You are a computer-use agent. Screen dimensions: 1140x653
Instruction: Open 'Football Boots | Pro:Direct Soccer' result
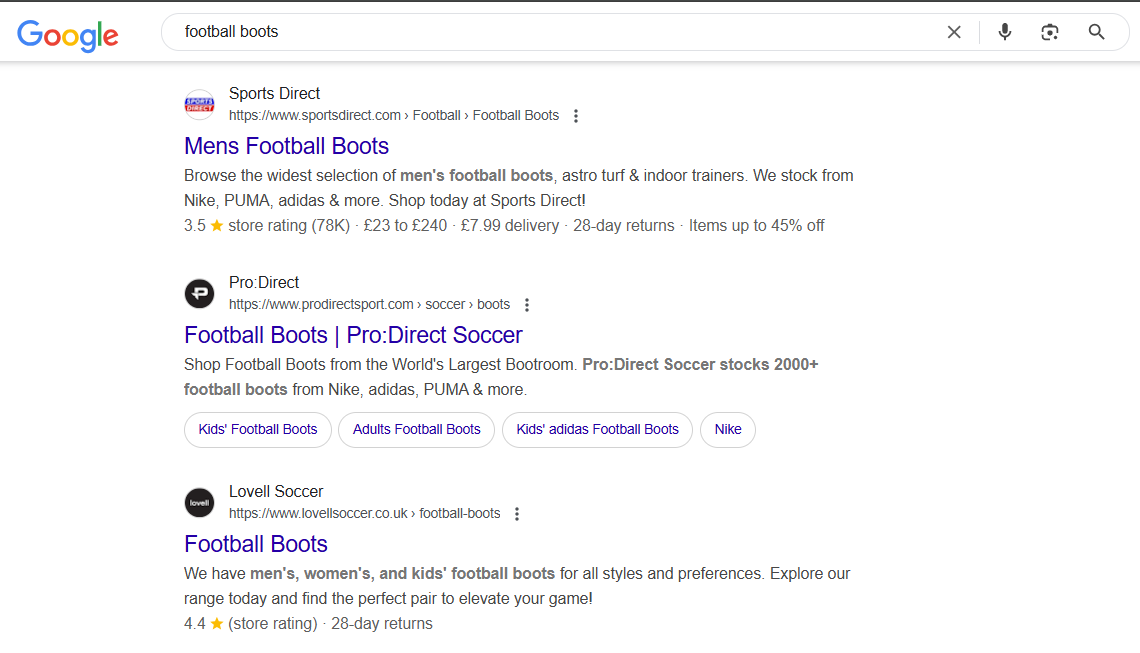click(x=353, y=335)
